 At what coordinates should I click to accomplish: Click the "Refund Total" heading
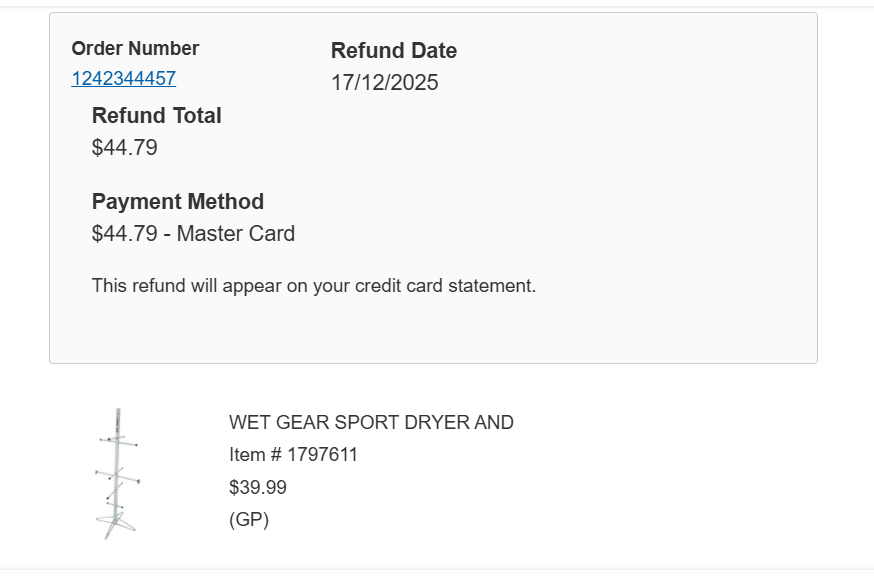[x=157, y=116]
